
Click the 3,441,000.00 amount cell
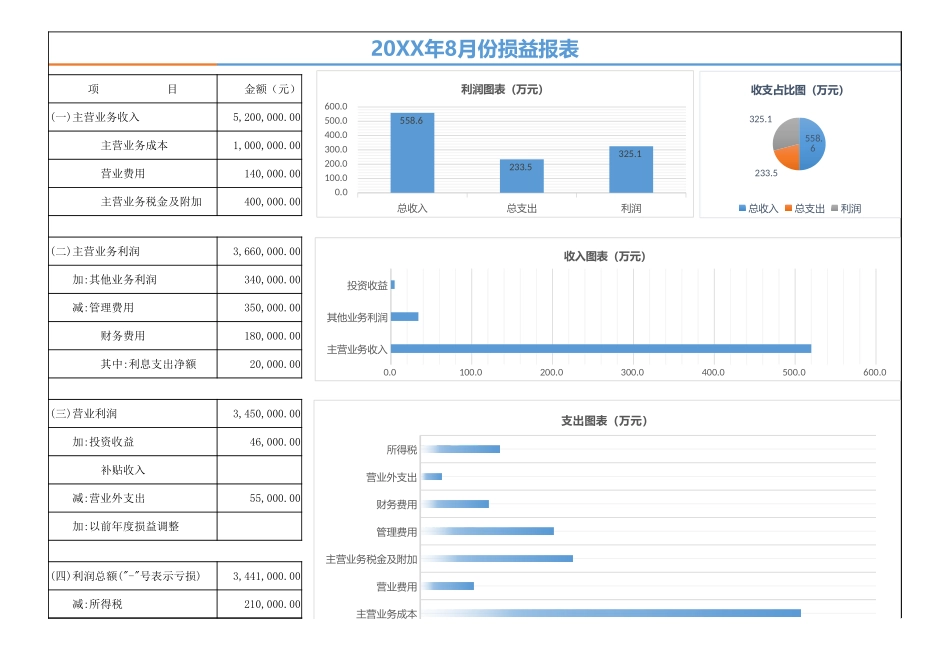pos(259,576)
